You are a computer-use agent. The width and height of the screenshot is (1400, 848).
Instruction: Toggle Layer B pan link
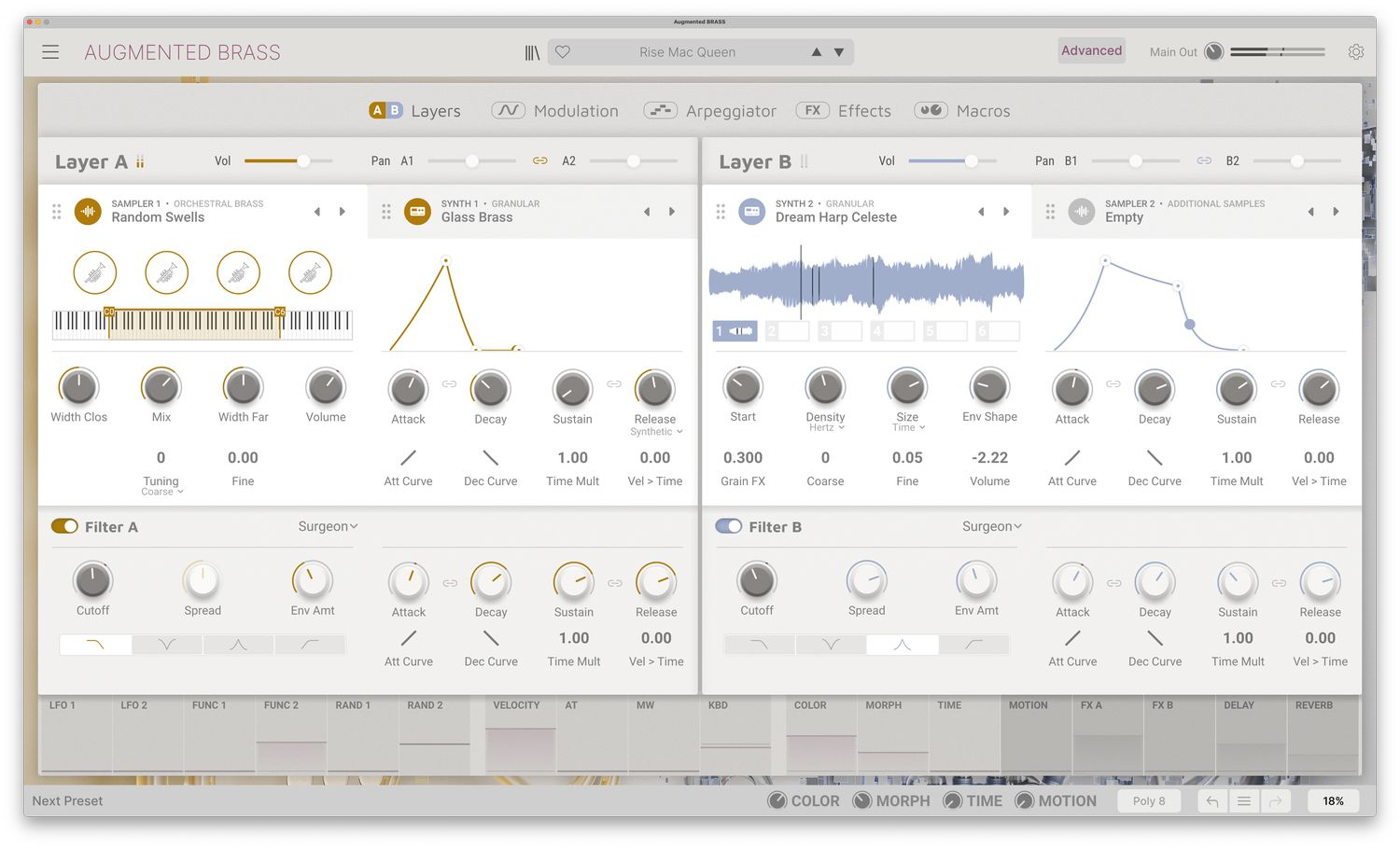[1204, 160]
